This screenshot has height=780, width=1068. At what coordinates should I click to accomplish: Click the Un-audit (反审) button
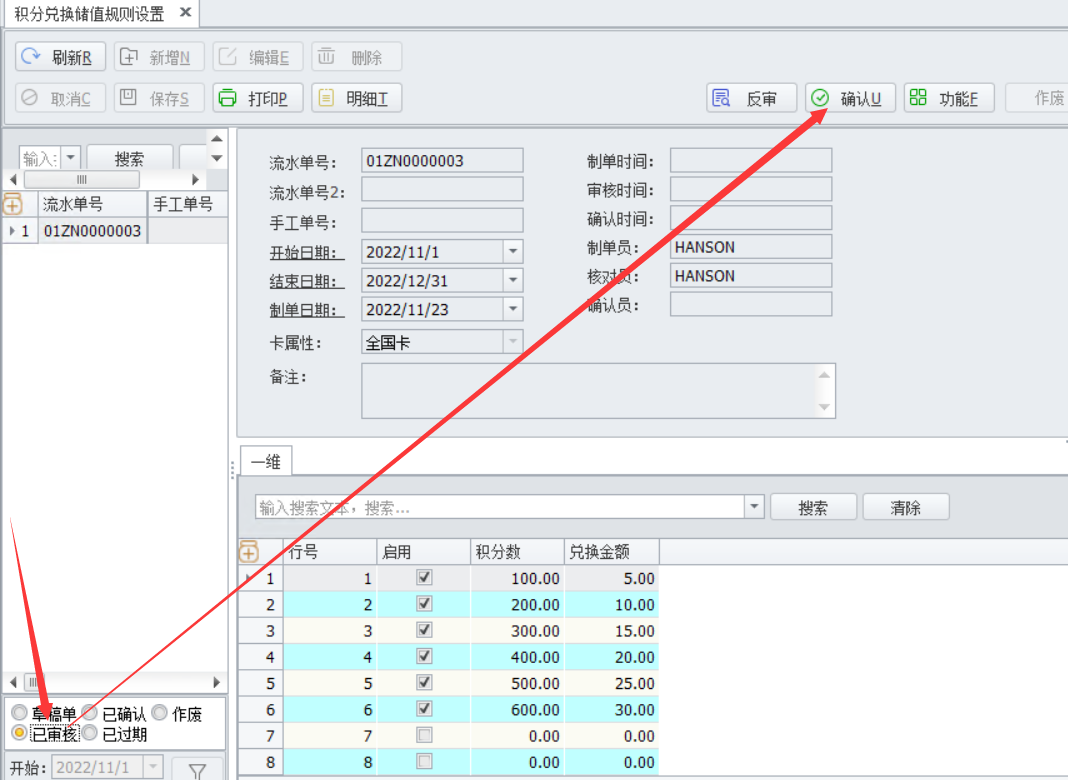pyautogui.click(x=751, y=98)
